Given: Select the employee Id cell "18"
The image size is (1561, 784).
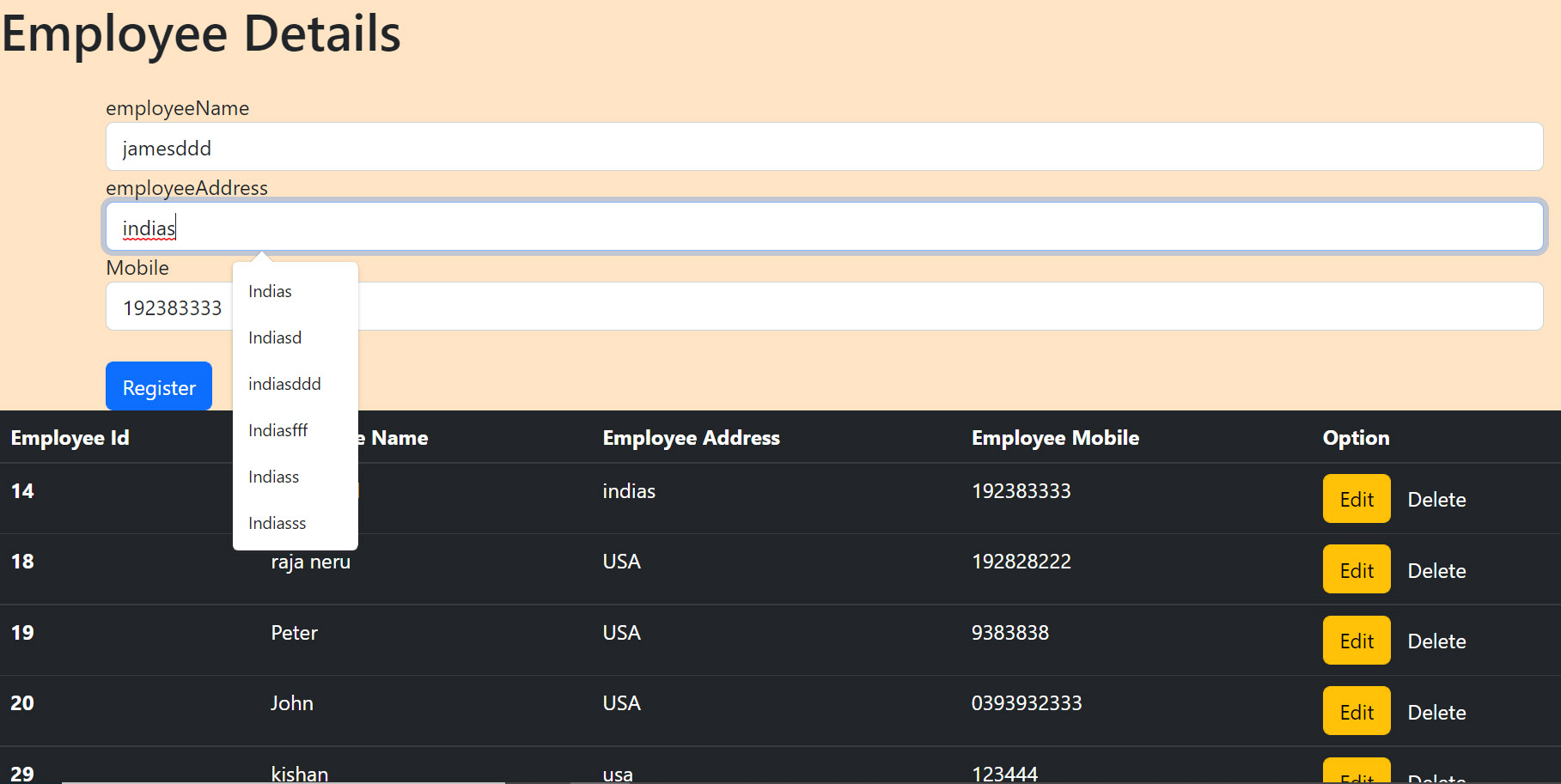Looking at the screenshot, I should [22, 562].
